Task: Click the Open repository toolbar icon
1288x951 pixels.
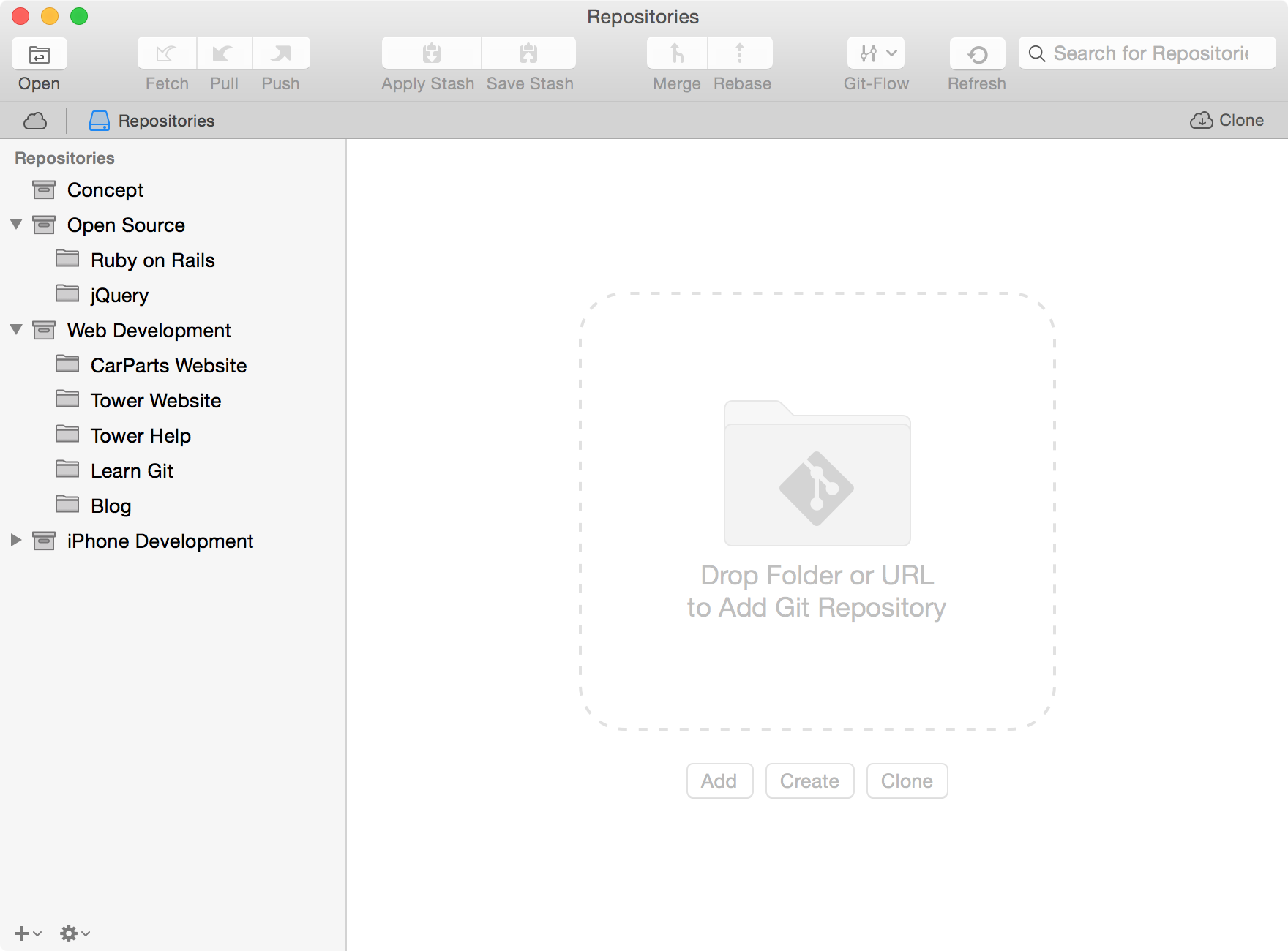Action: (40, 53)
